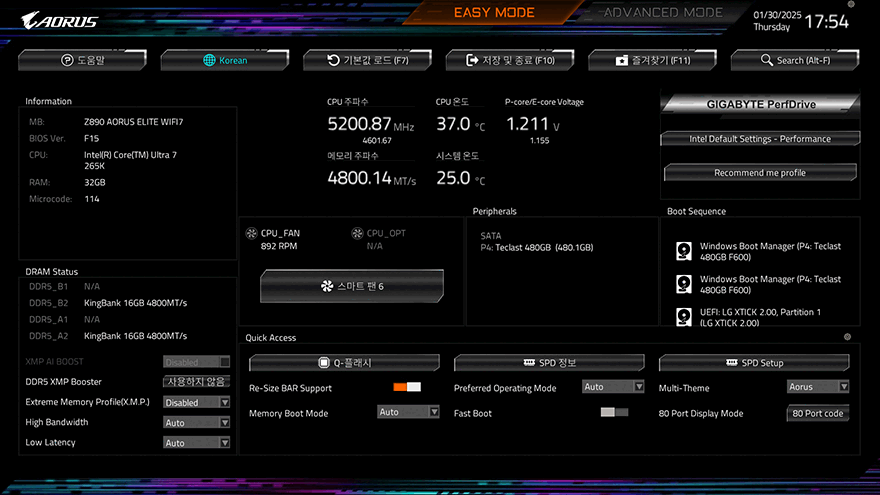Click the CPU_FAN fan icon
The height and width of the screenshot is (495, 880).
251,233
